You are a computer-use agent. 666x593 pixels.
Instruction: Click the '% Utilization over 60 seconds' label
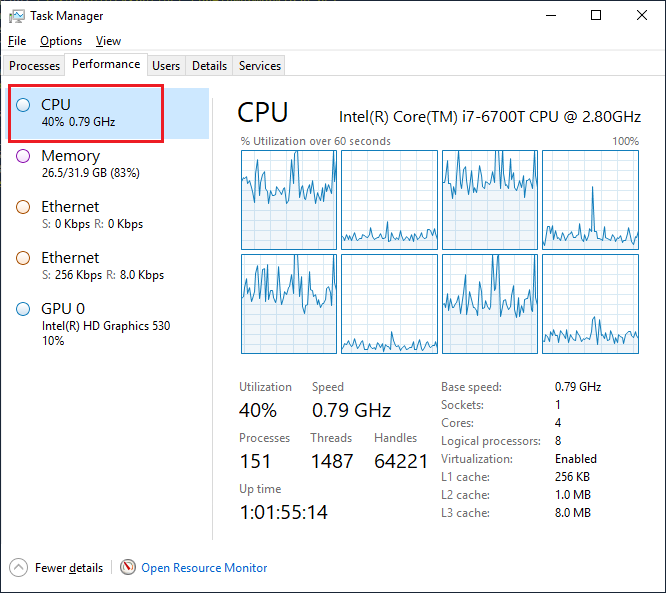[316, 141]
